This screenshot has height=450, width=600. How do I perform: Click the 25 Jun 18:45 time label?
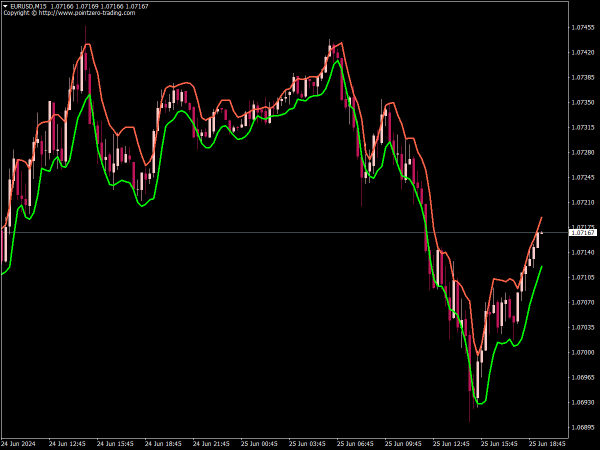coord(547,444)
